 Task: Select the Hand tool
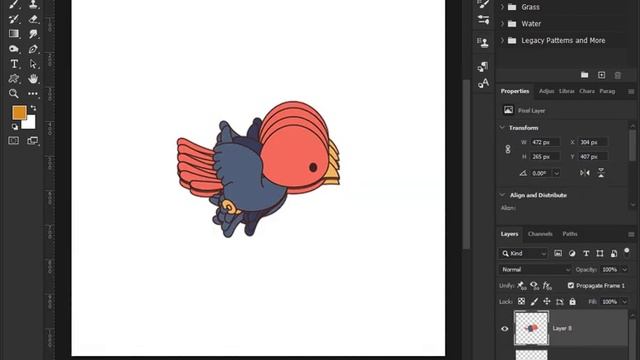[33, 78]
